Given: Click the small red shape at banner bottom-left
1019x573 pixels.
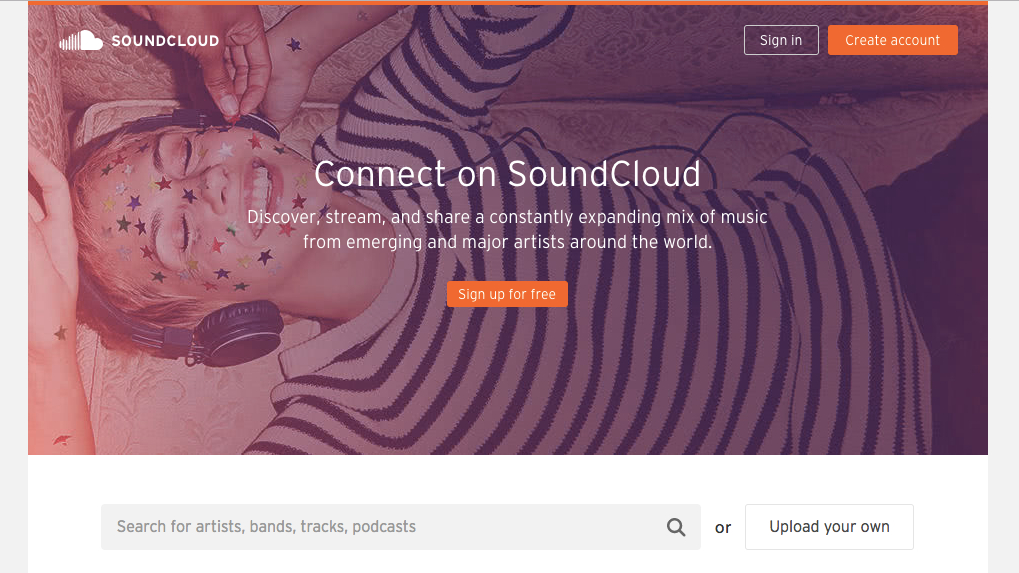Looking at the screenshot, I should point(62,440).
